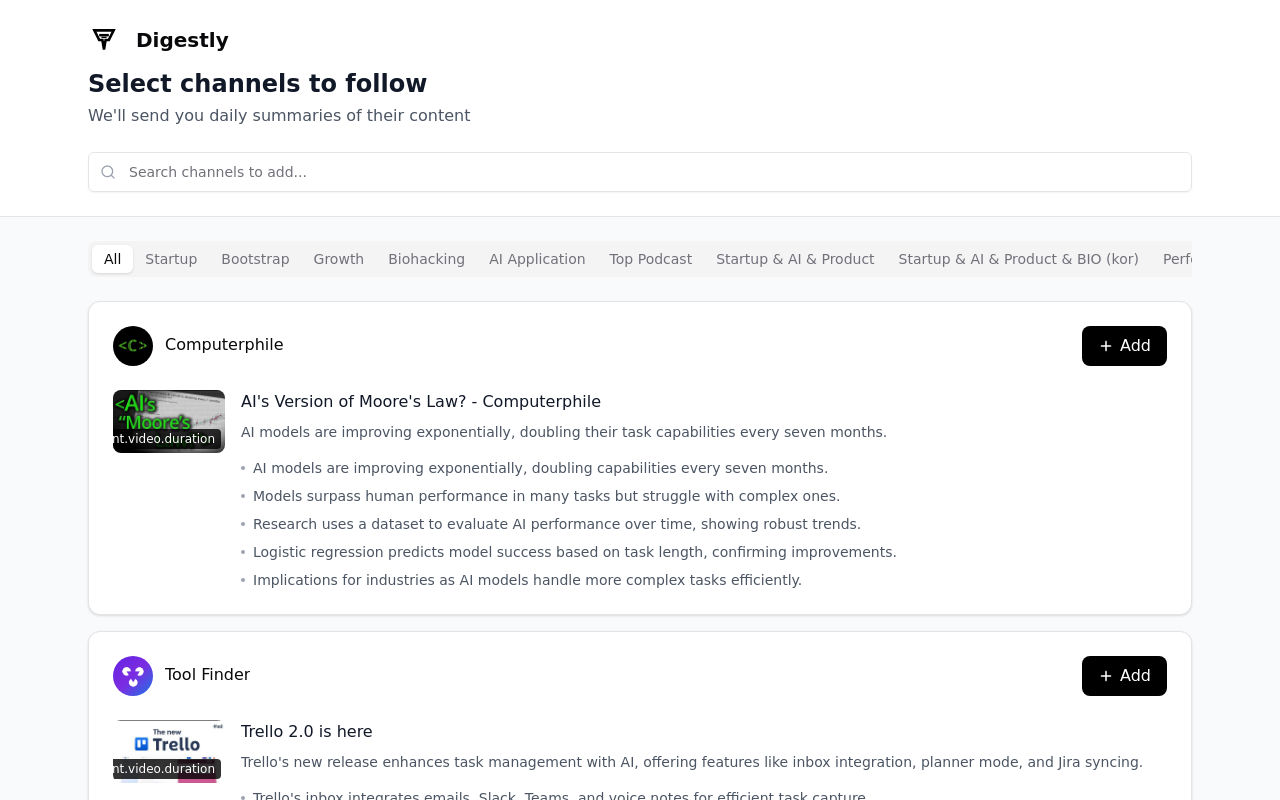Click the Digestly logo icon
The height and width of the screenshot is (800, 1280).
[104, 40]
